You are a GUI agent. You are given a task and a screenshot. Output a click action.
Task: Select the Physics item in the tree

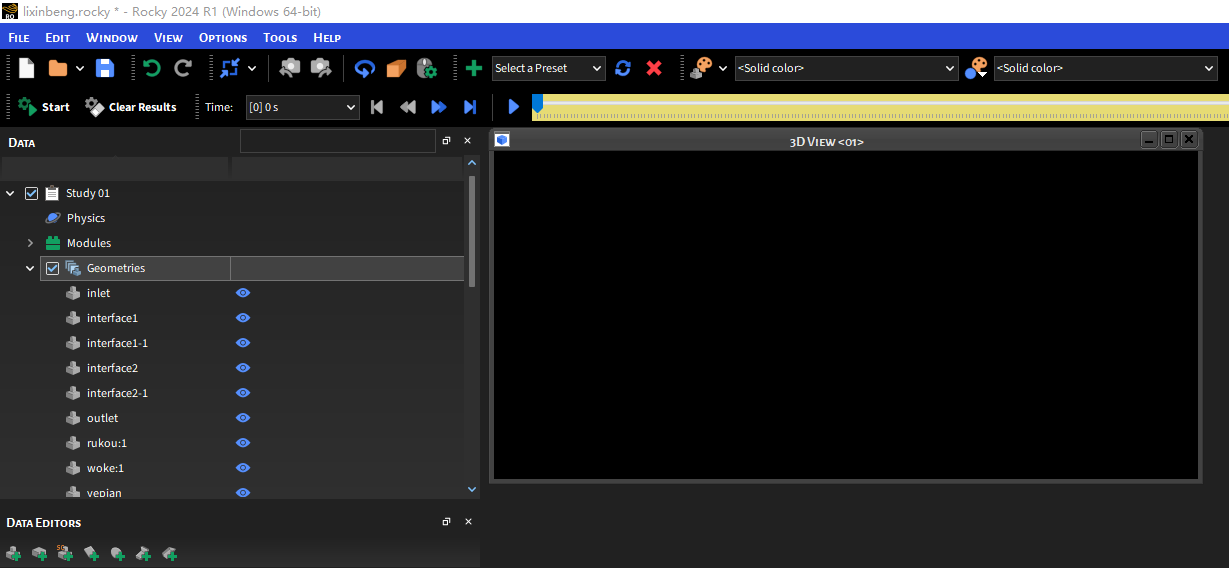pos(86,218)
